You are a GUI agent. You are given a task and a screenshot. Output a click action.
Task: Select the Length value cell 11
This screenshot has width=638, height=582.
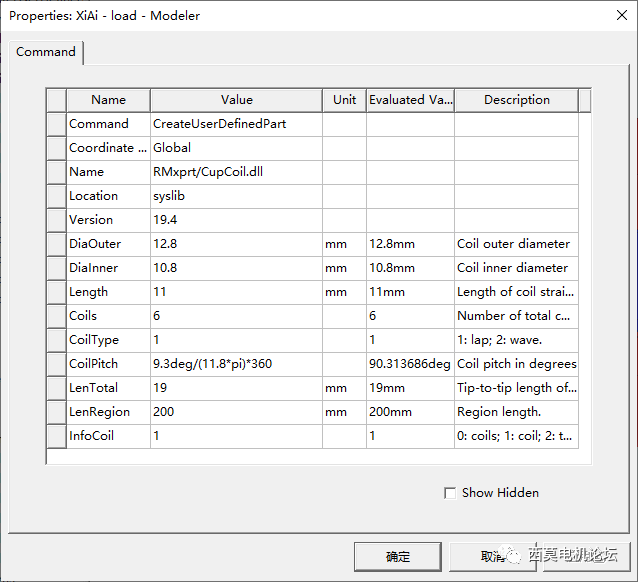click(236, 292)
